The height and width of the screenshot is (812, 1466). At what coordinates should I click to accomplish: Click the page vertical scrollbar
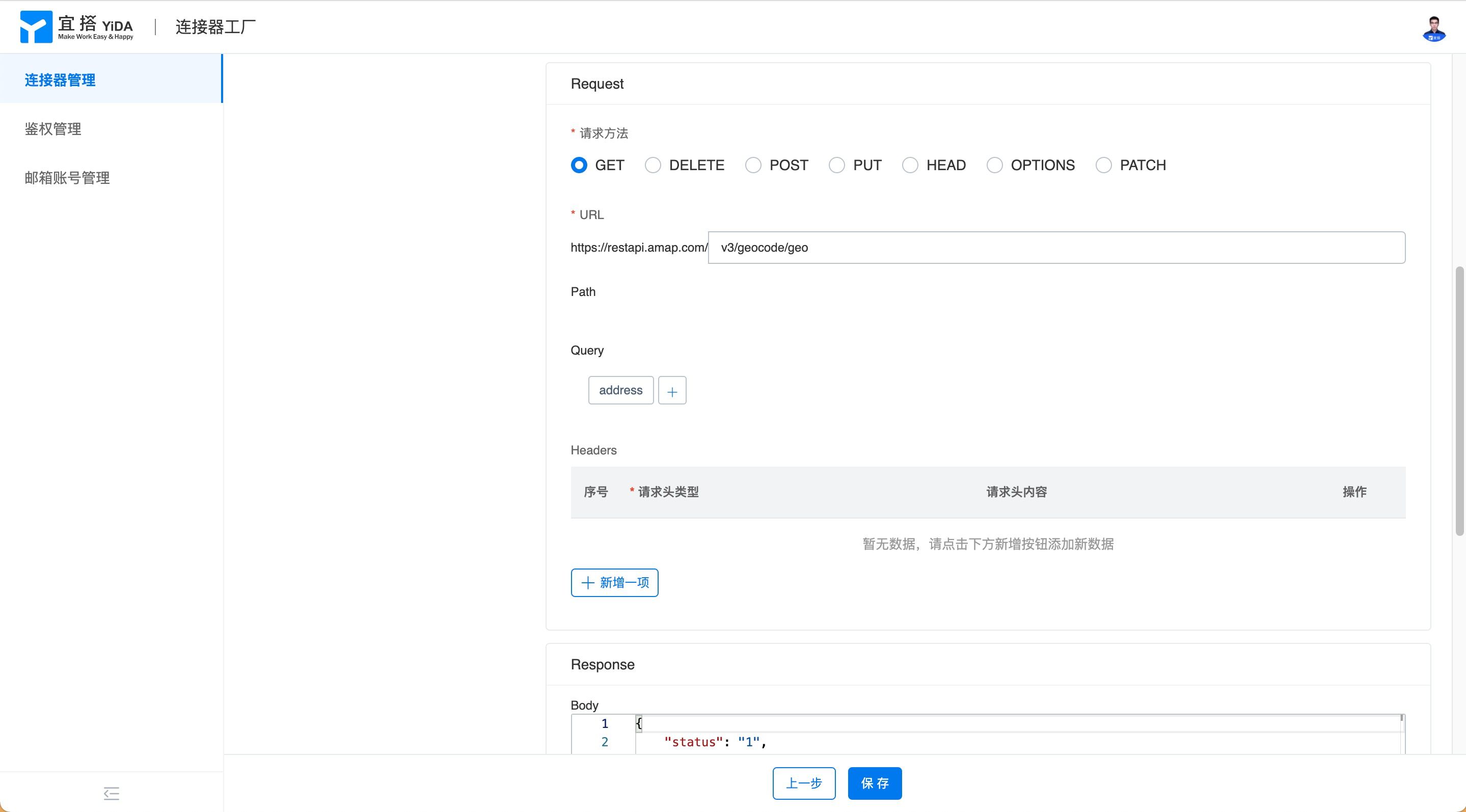click(x=1459, y=400)
